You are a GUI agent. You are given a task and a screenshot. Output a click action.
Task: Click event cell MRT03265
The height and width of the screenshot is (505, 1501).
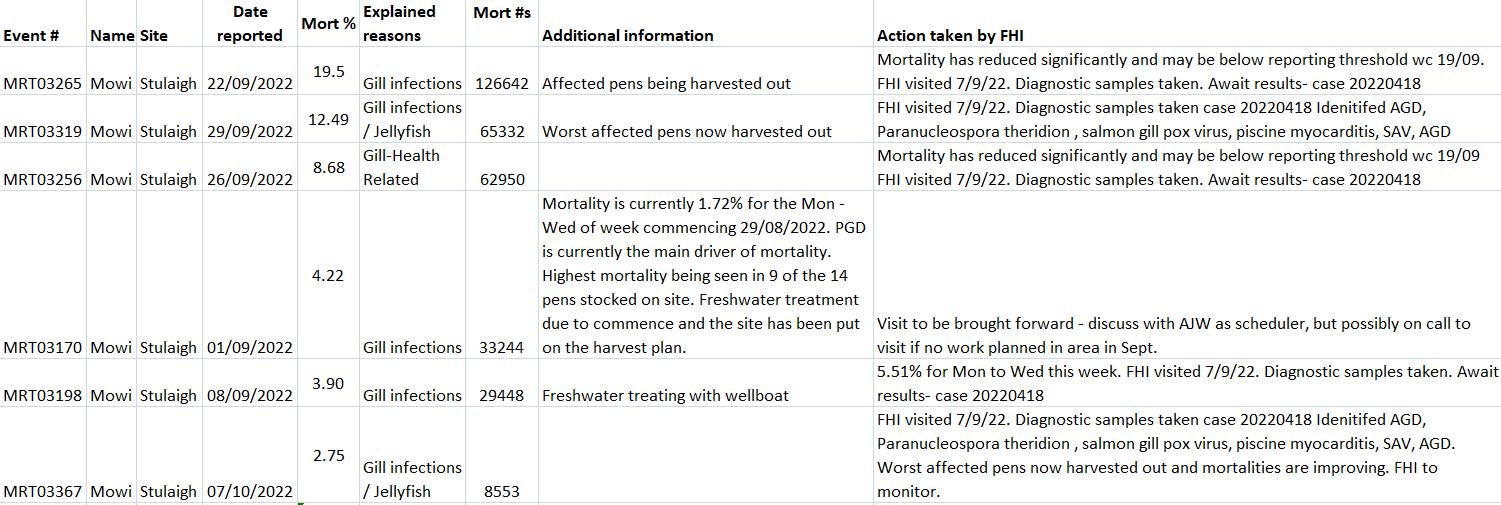coord(42,83)
